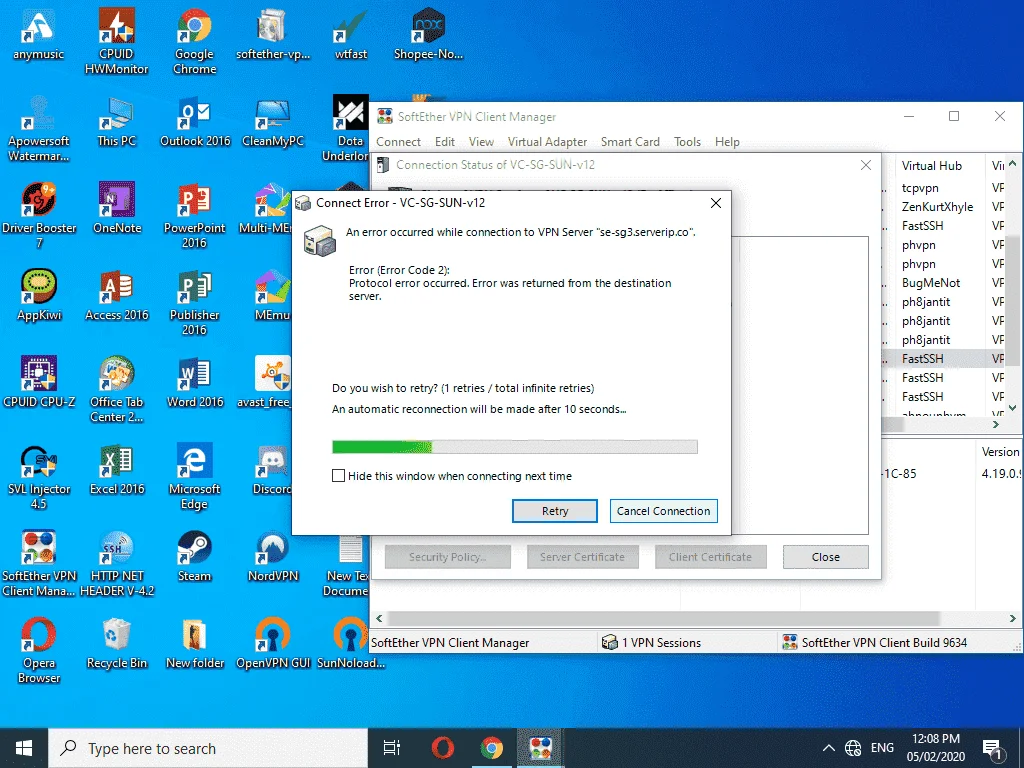This screenshot has height=768, width=1024.
Task: Click the Cancel Connection button
Action: click(x=664, y=511)
